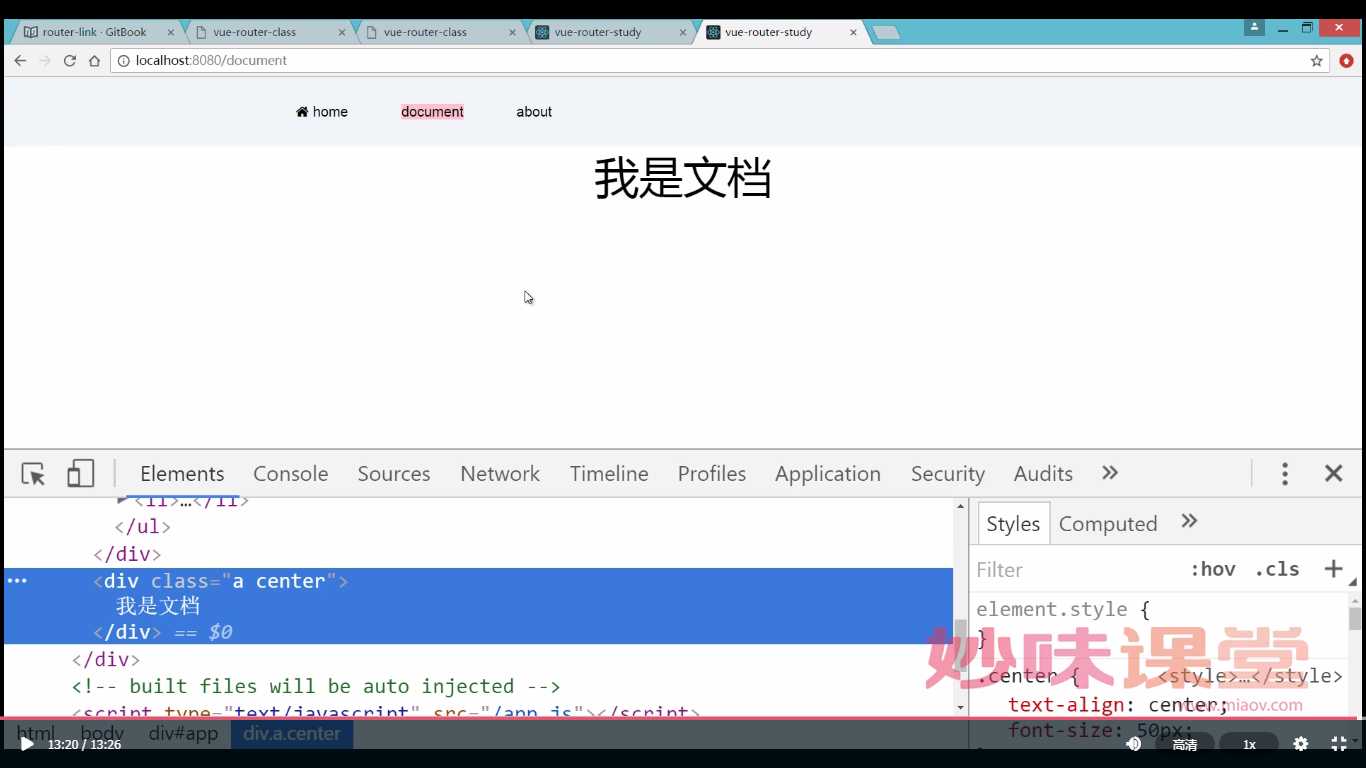
Task: Click the text-align: center declaration
Action: pyautogui.click(x=1117, y=705)
